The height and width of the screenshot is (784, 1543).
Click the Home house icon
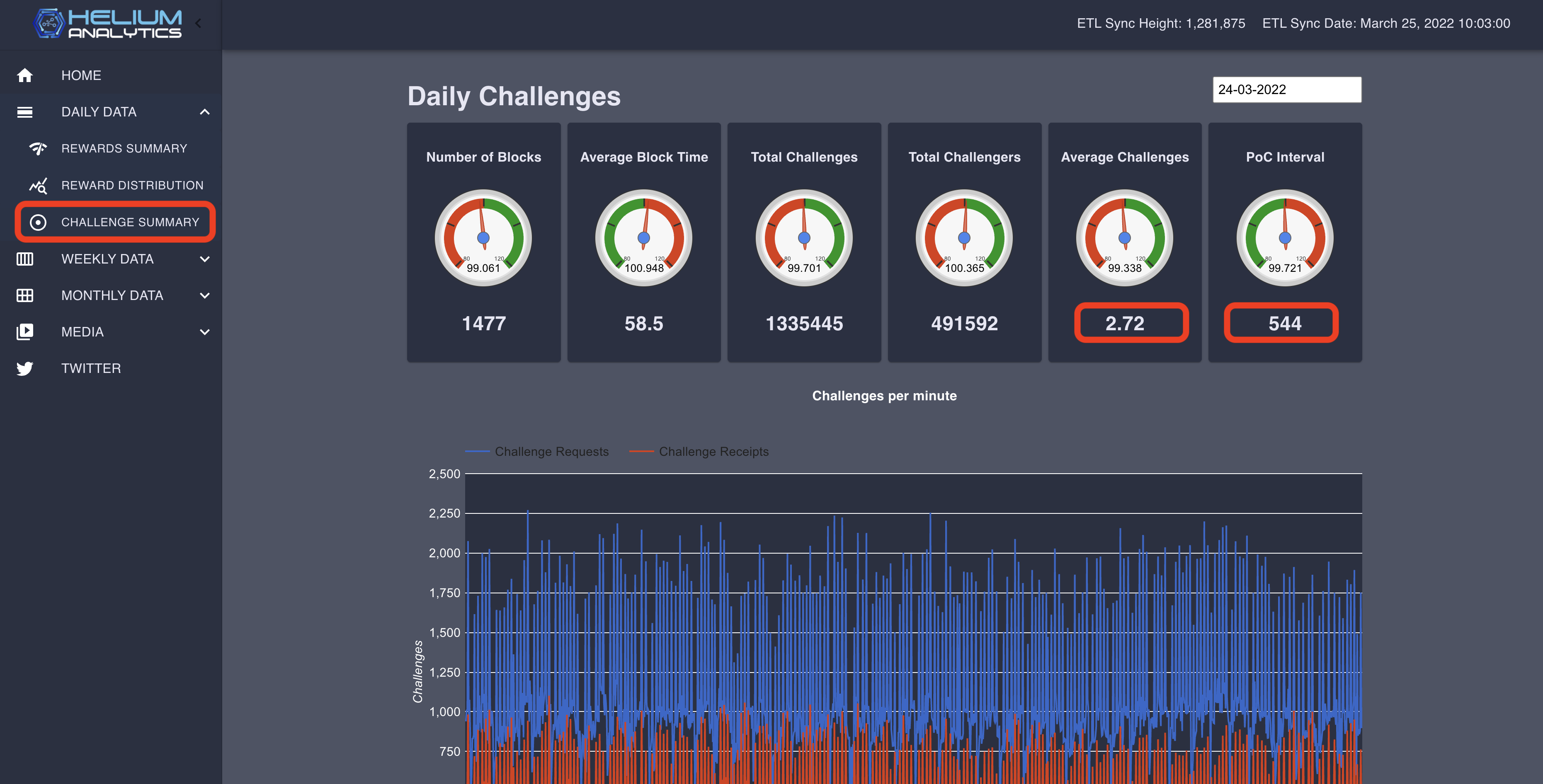pos(24,75)
